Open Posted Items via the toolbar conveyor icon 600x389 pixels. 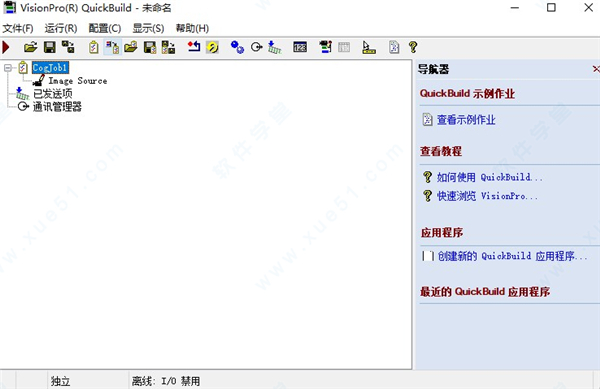tap(274, 47)
